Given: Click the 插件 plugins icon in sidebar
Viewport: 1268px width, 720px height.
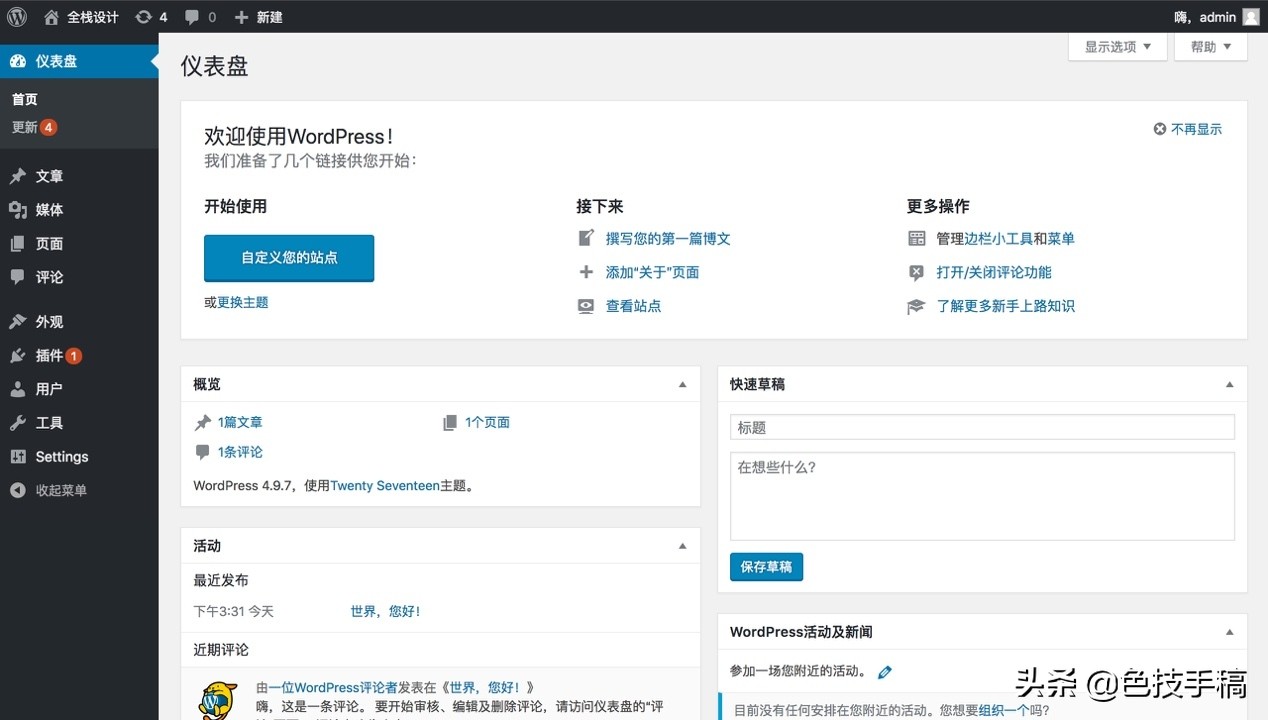Looking at the screenshot, I should pos(17,356).
